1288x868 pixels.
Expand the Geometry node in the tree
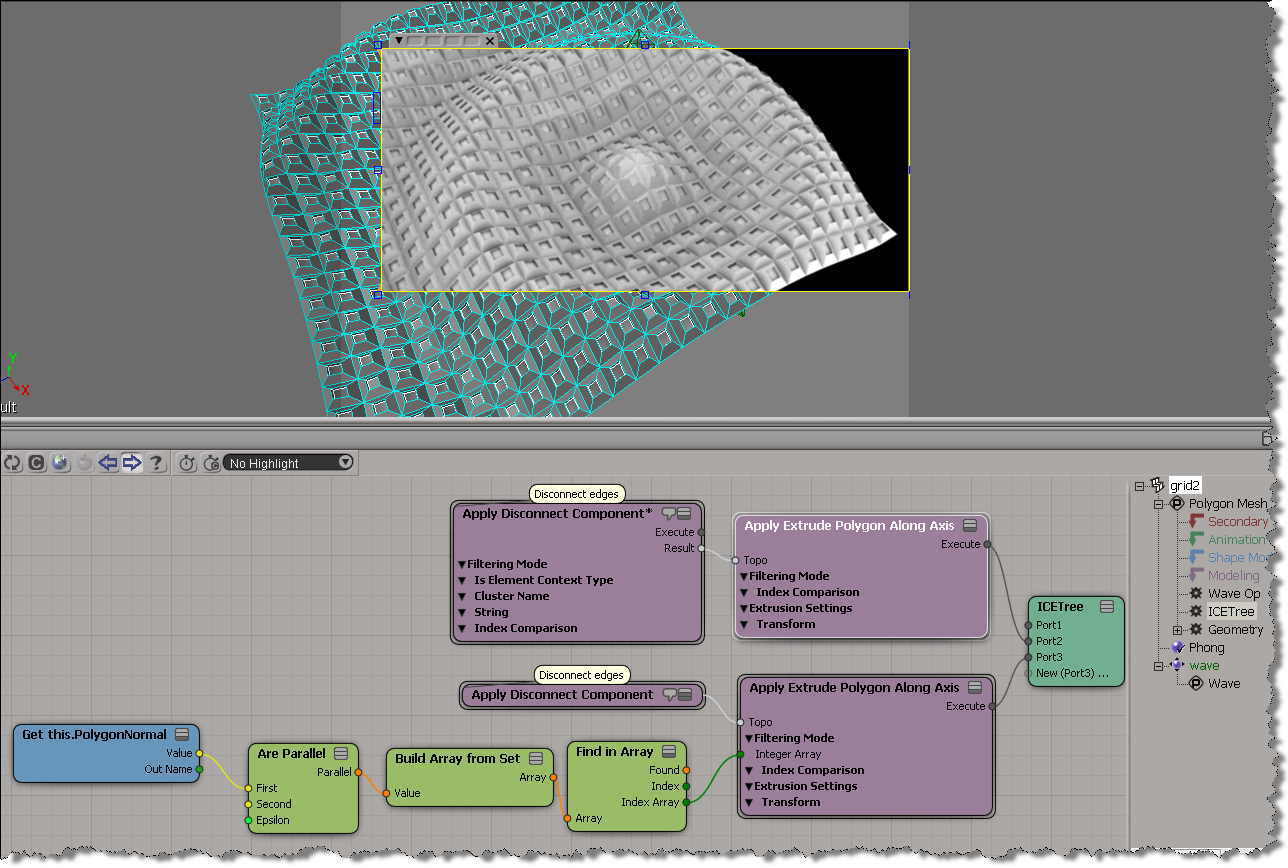point(1178,630)
